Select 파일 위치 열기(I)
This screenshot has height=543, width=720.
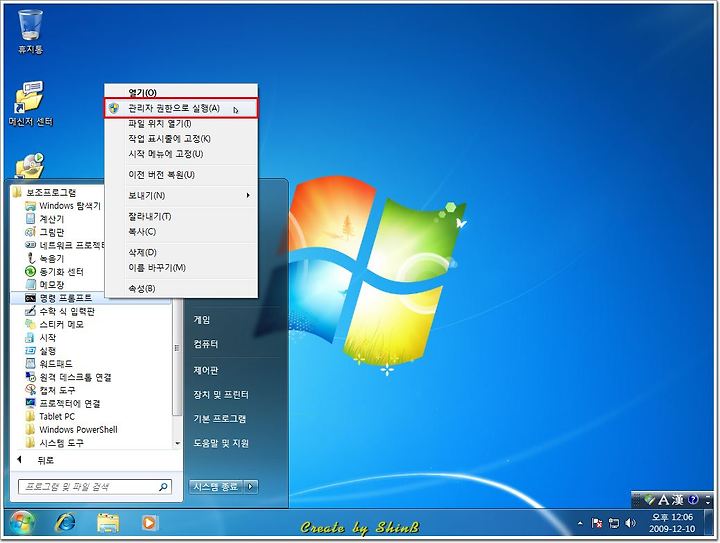(x=181, y=123)
